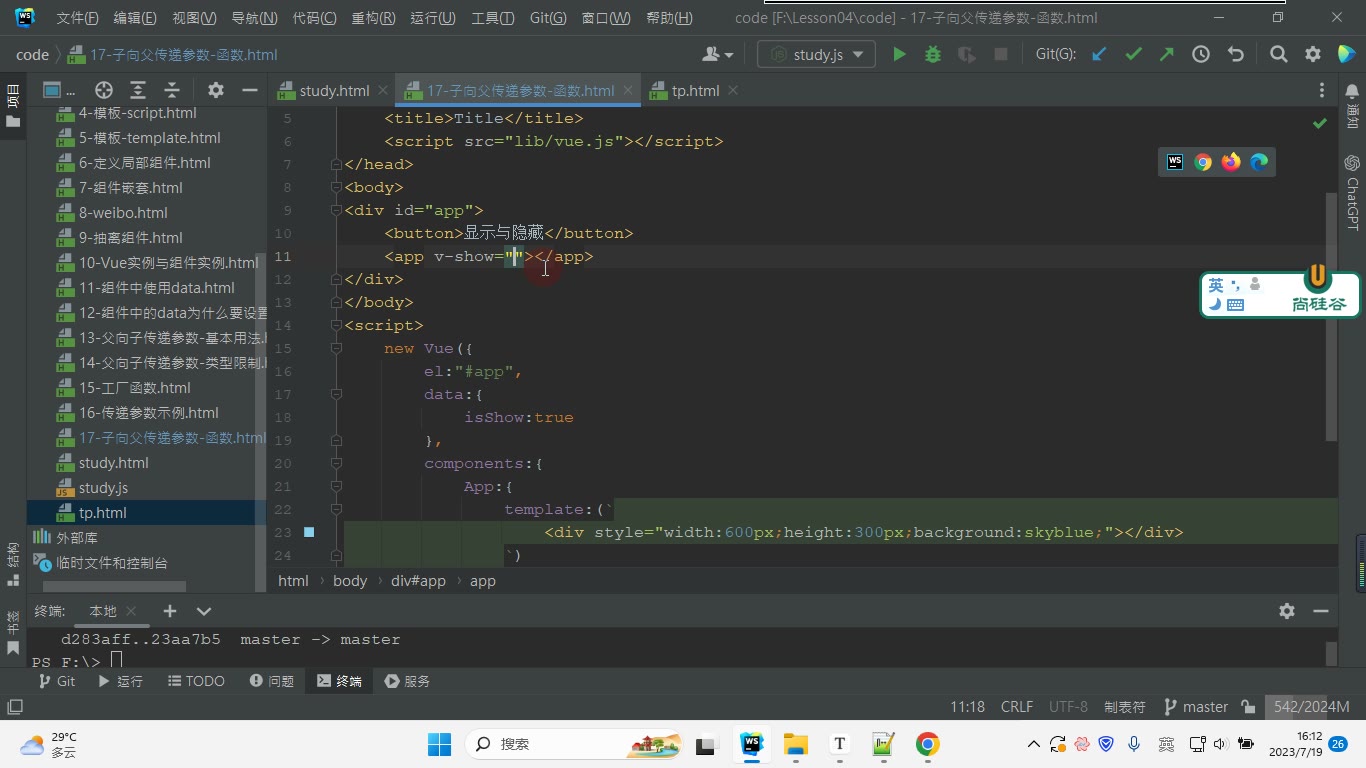
Task: Push commits with the Git push arrow
Action: [x=1167, y=55]
